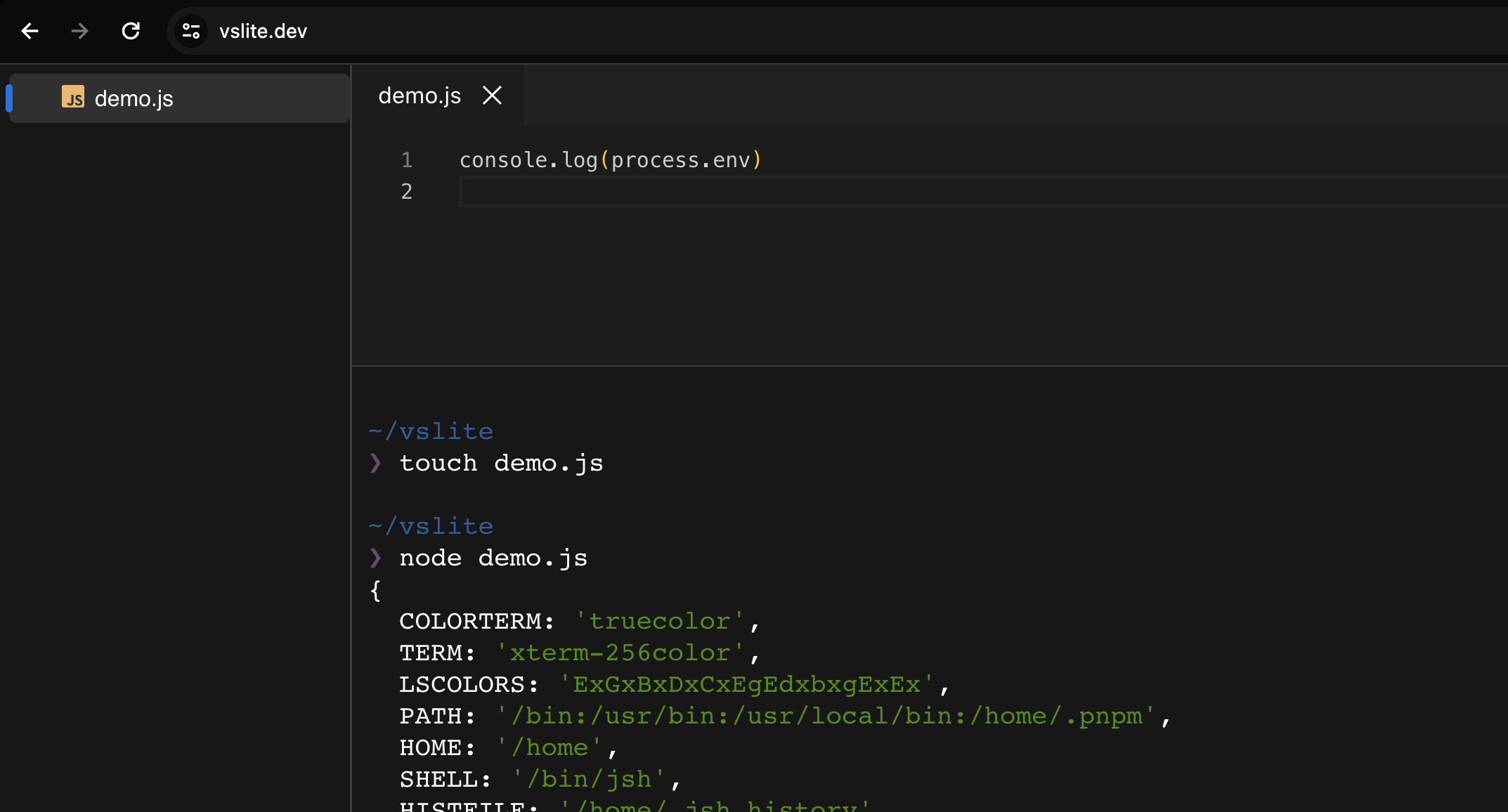Click the vslite.dev address bar text
This screenshot has width=1508, height=812.
click(x=263, y=31)
